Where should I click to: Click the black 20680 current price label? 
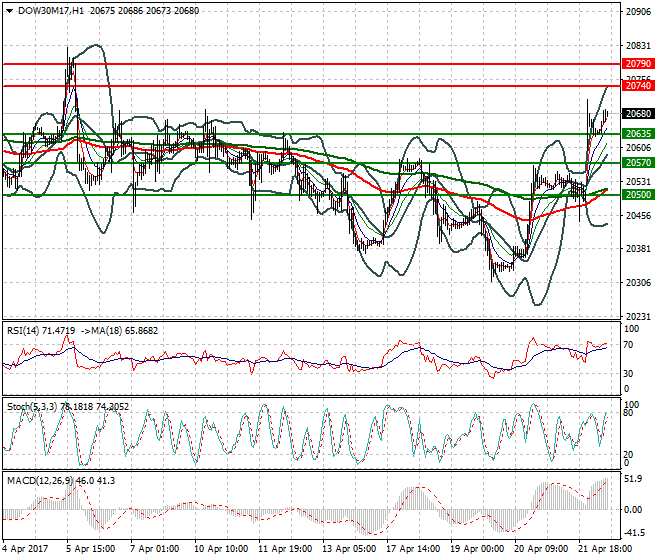pos(638,114)
